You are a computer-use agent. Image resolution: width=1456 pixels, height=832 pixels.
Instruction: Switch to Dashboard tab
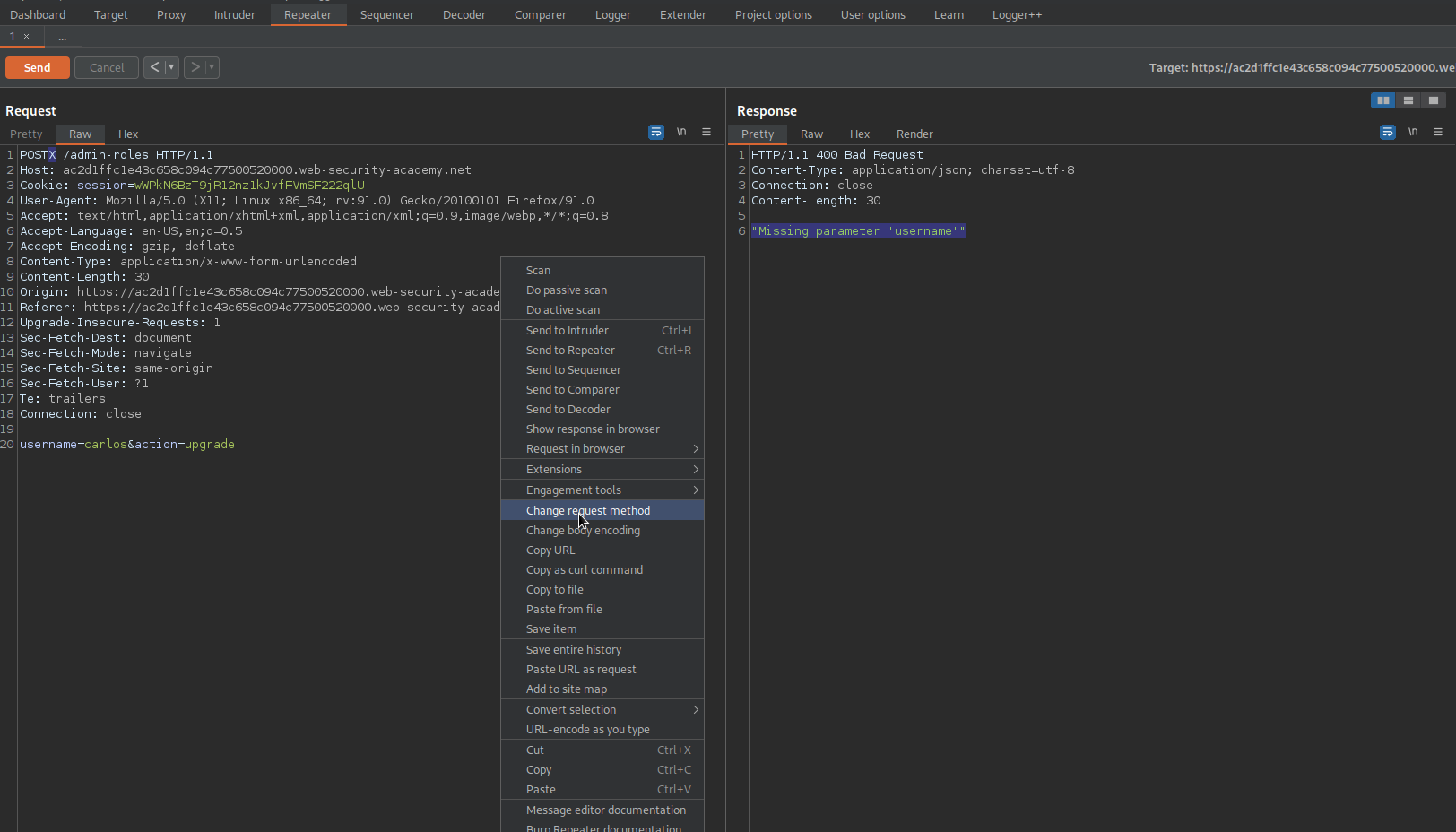[38, 14]
